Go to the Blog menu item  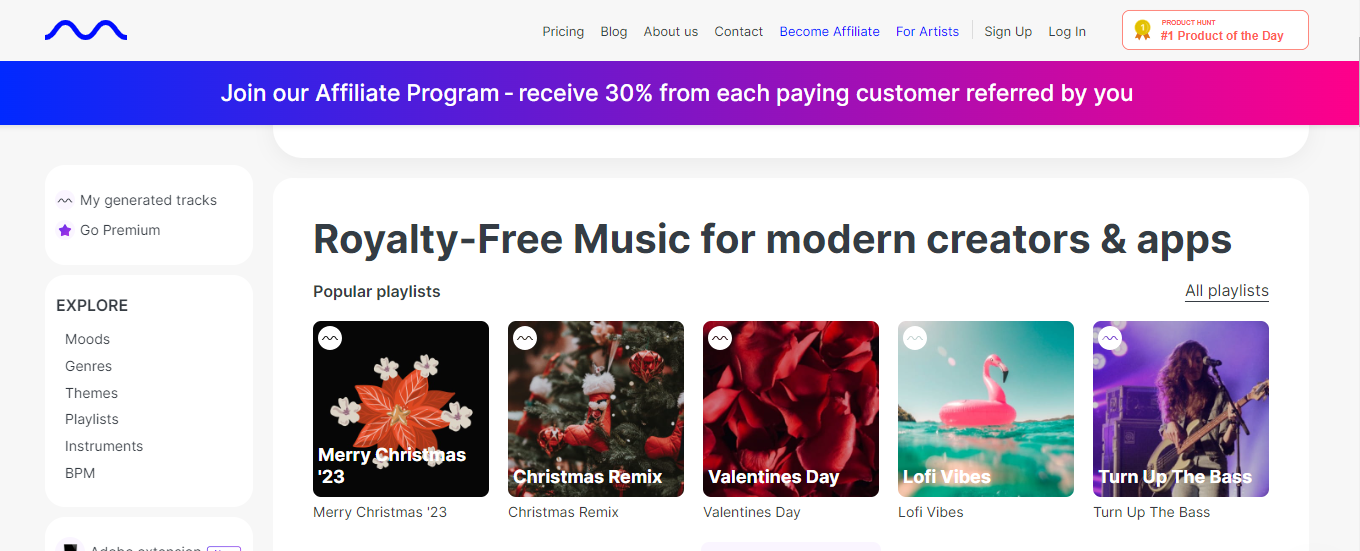pyautogui.click(x=614, y=31)
